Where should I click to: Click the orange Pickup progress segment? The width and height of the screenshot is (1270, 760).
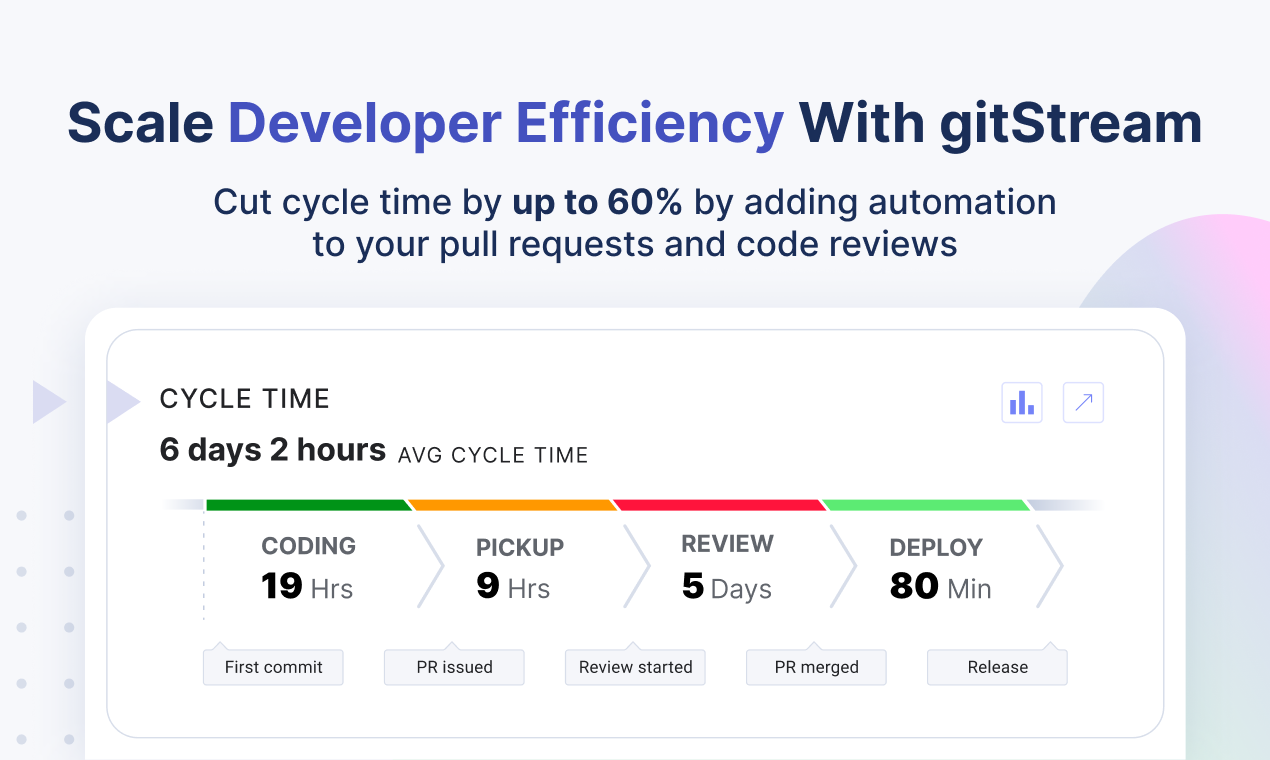(x=513, y=505)
